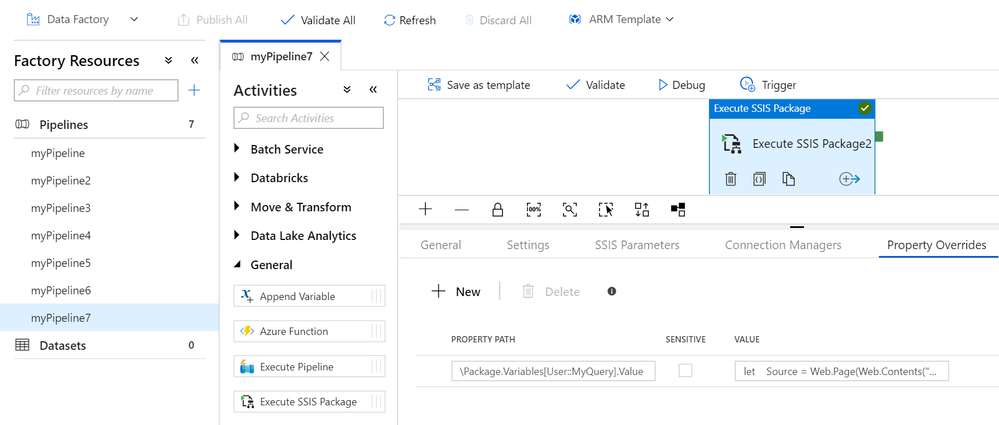Click the view code icon on the SSIS activity
This screenshot has height=425, width=999.
(x=759, y=179)
